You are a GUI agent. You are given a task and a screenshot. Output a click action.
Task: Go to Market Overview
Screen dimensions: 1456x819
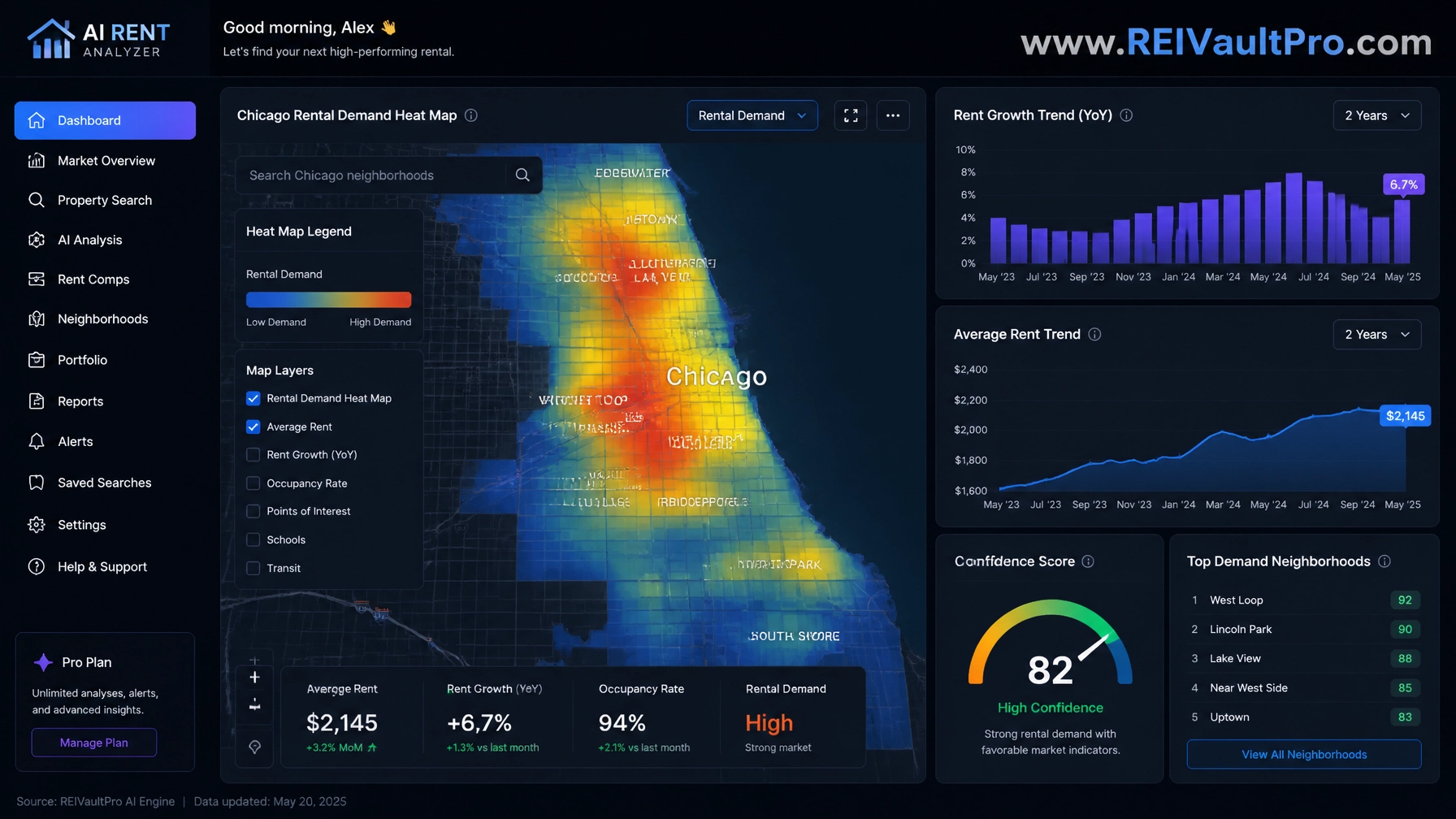105,161
